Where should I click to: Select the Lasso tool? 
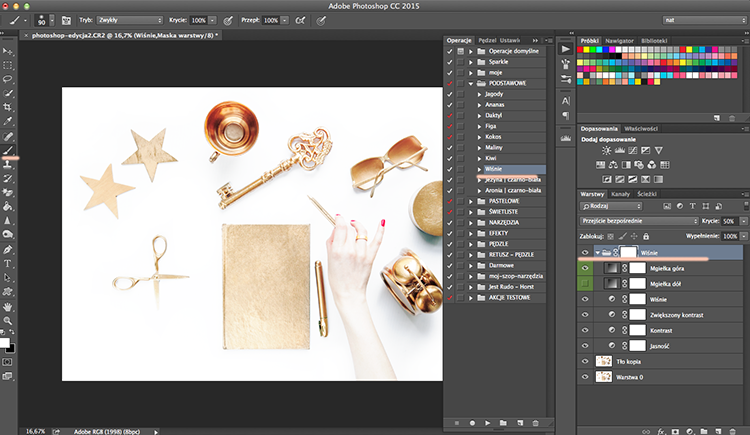[x=8, y=79]
